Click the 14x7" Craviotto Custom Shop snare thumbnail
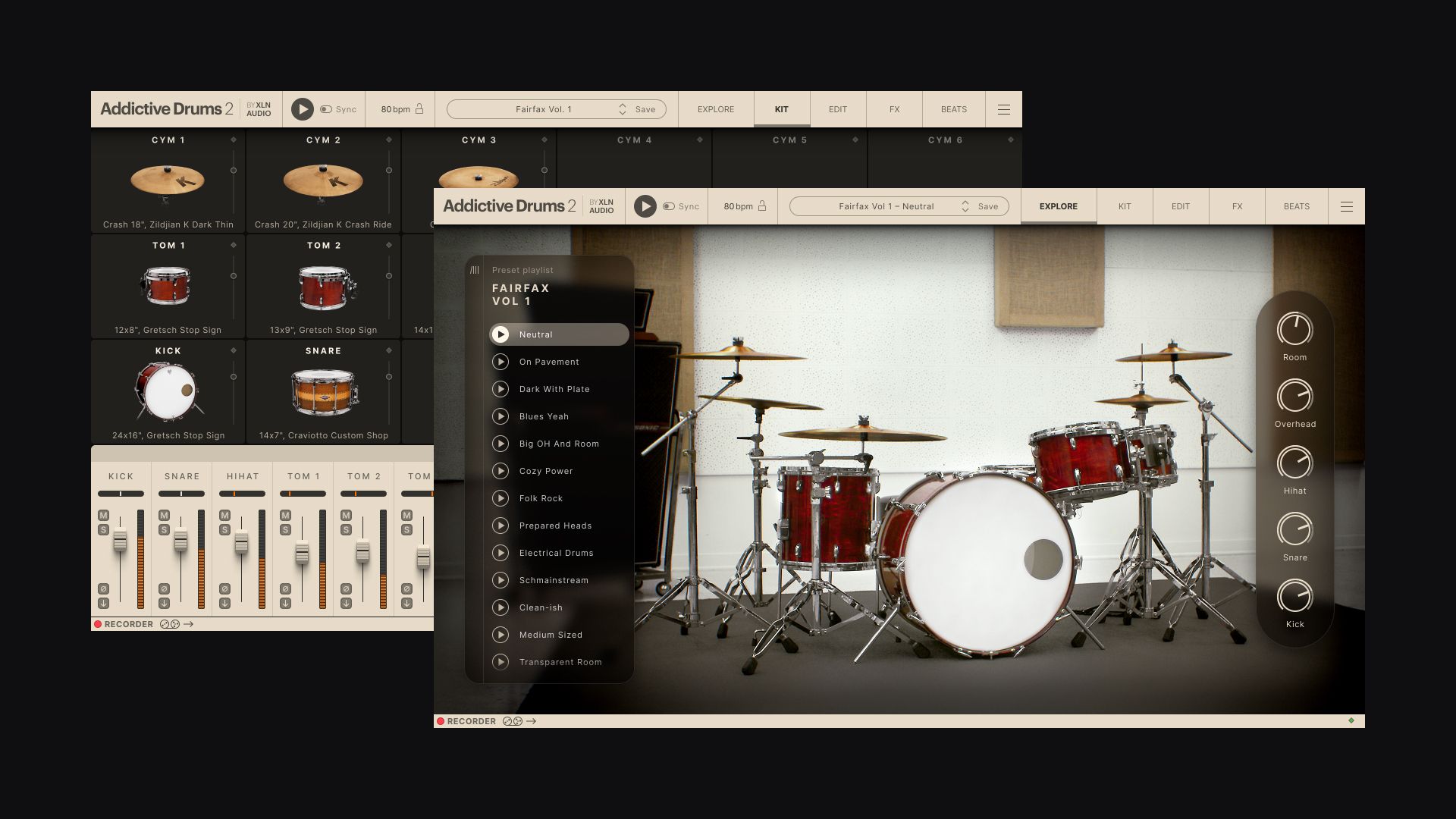This screenshot has width=1456, height=819. coord(324,392)
